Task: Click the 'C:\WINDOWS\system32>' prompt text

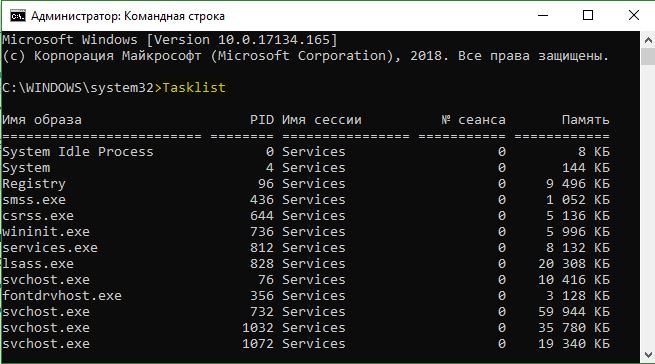Action: click(82, 88)
